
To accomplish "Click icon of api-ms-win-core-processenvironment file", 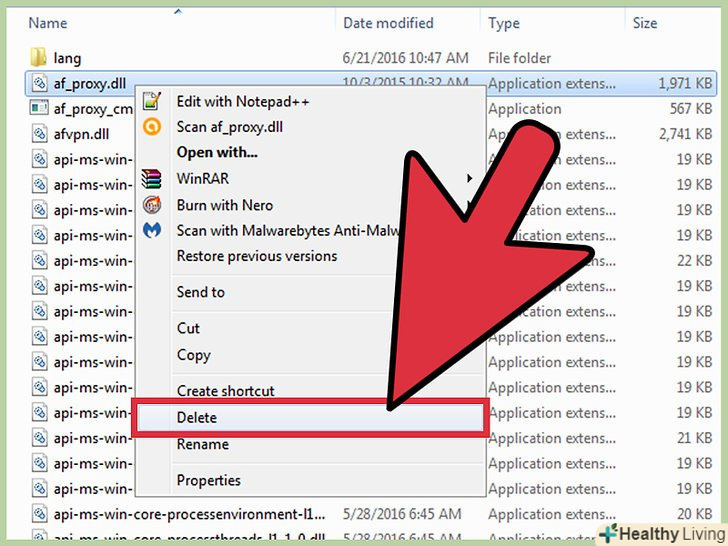I will click(39, 514).
